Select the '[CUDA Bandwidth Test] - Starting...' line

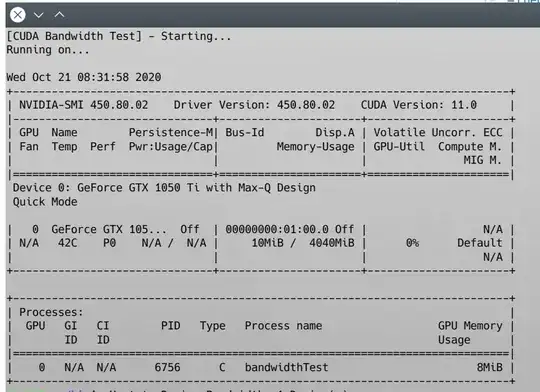tap(119, 36)
